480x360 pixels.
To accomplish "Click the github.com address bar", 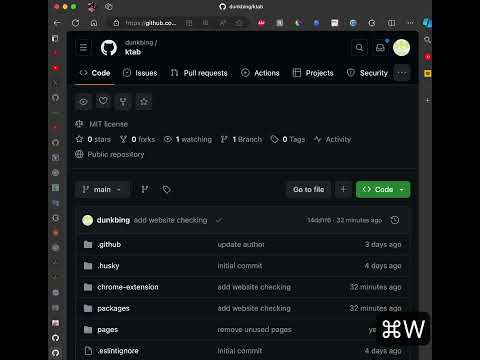I will tap(151, 23).
